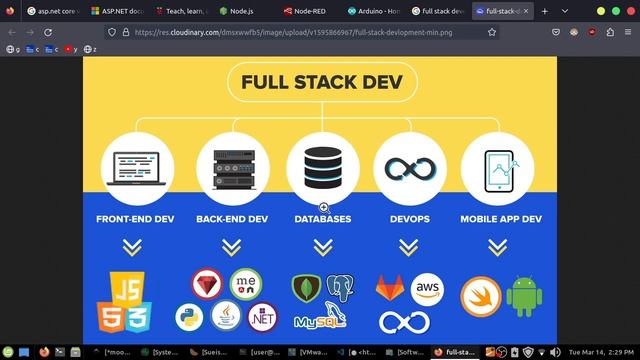Open the full stack dev search tab

click(438, 11)
